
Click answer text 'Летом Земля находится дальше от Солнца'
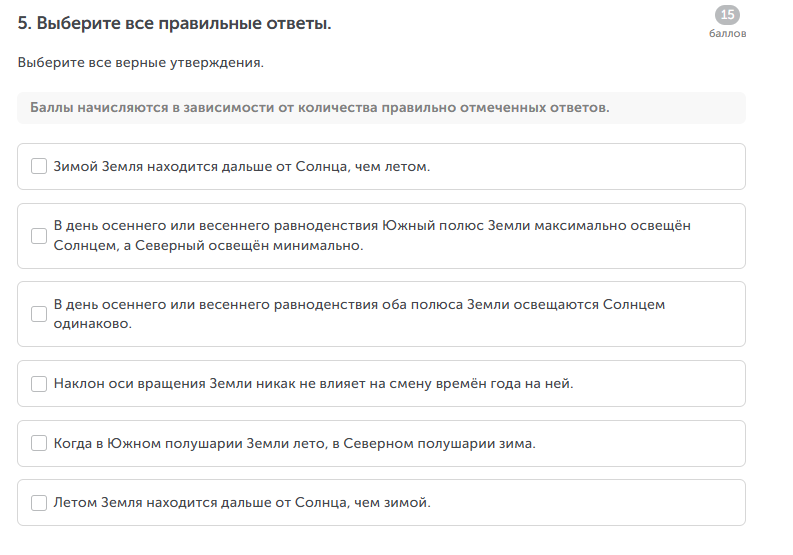click(242, 502)
